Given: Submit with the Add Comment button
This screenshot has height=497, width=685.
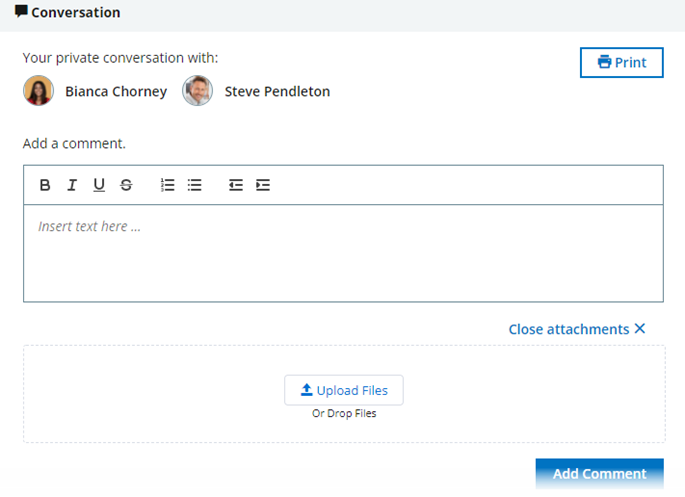Looking at the screenshot, I should click(x=599, y=474).
